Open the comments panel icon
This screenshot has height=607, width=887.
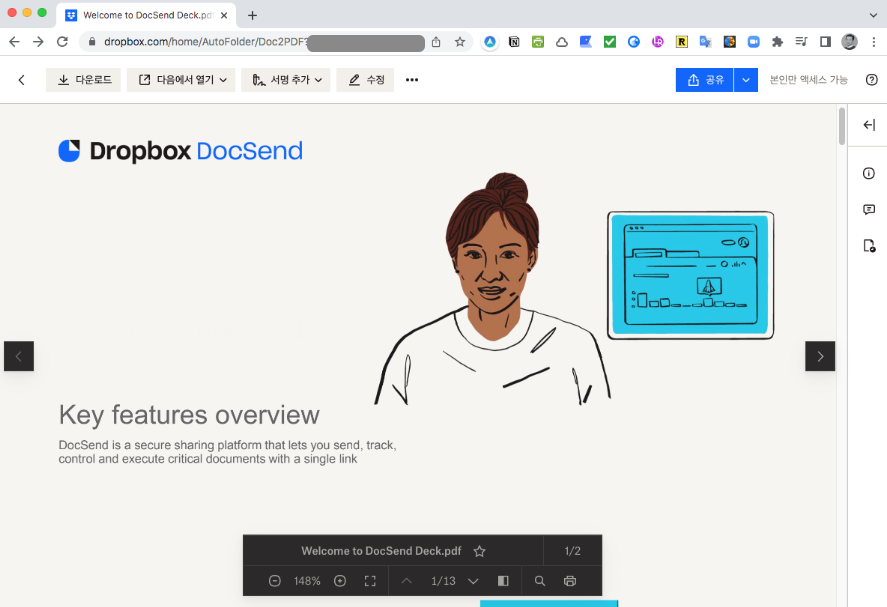coord(869,209)
